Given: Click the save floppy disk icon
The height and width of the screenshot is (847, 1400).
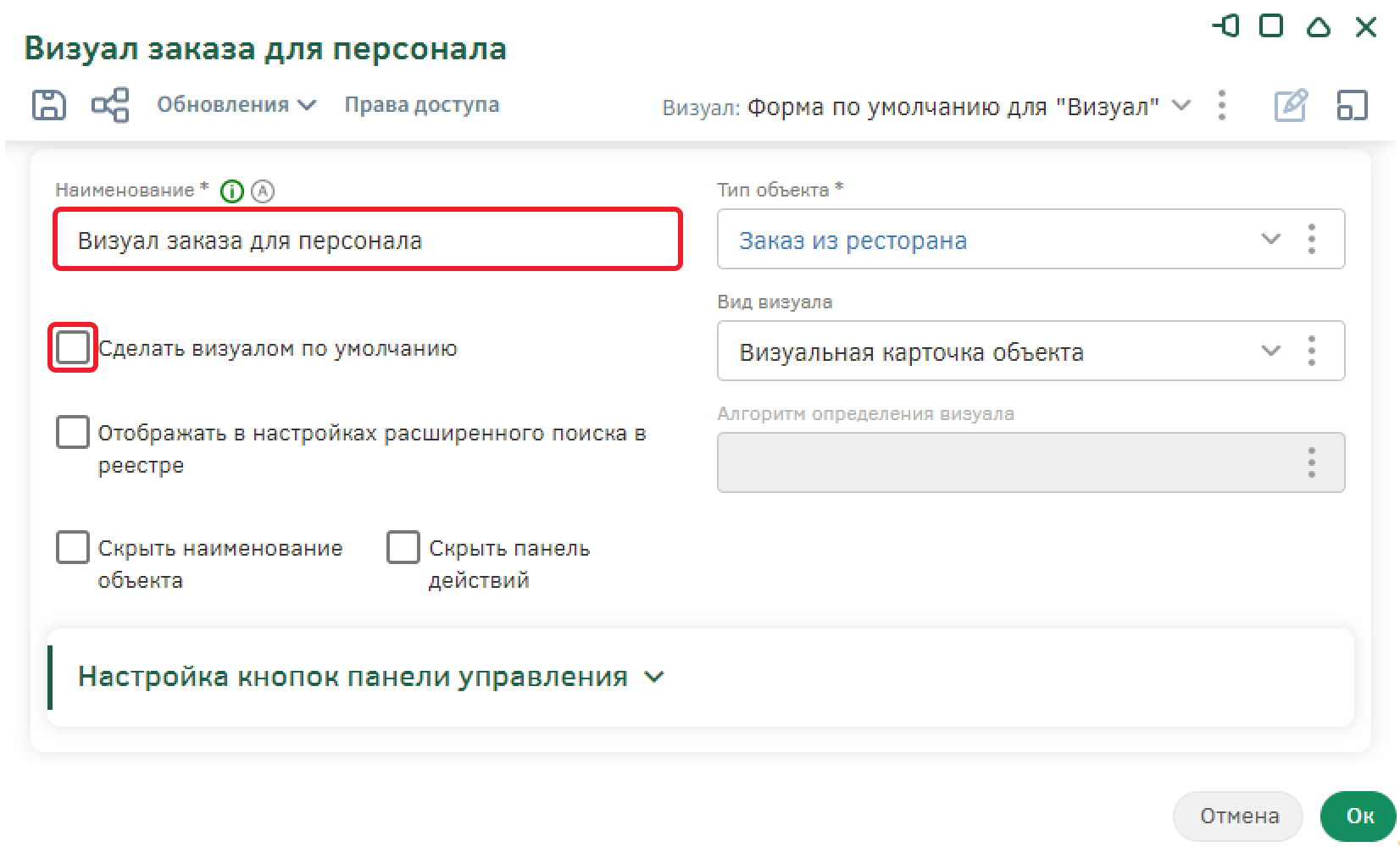Looking at the screenshot, I should coord(48,105).
